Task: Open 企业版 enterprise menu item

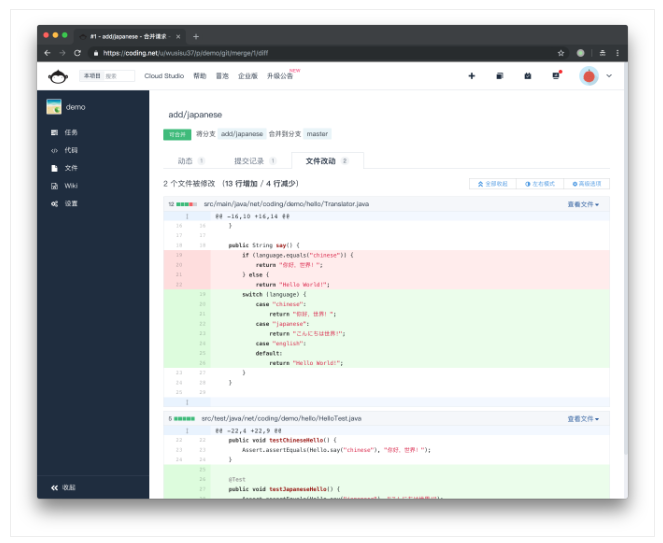Action: click(x=248, y=76)
